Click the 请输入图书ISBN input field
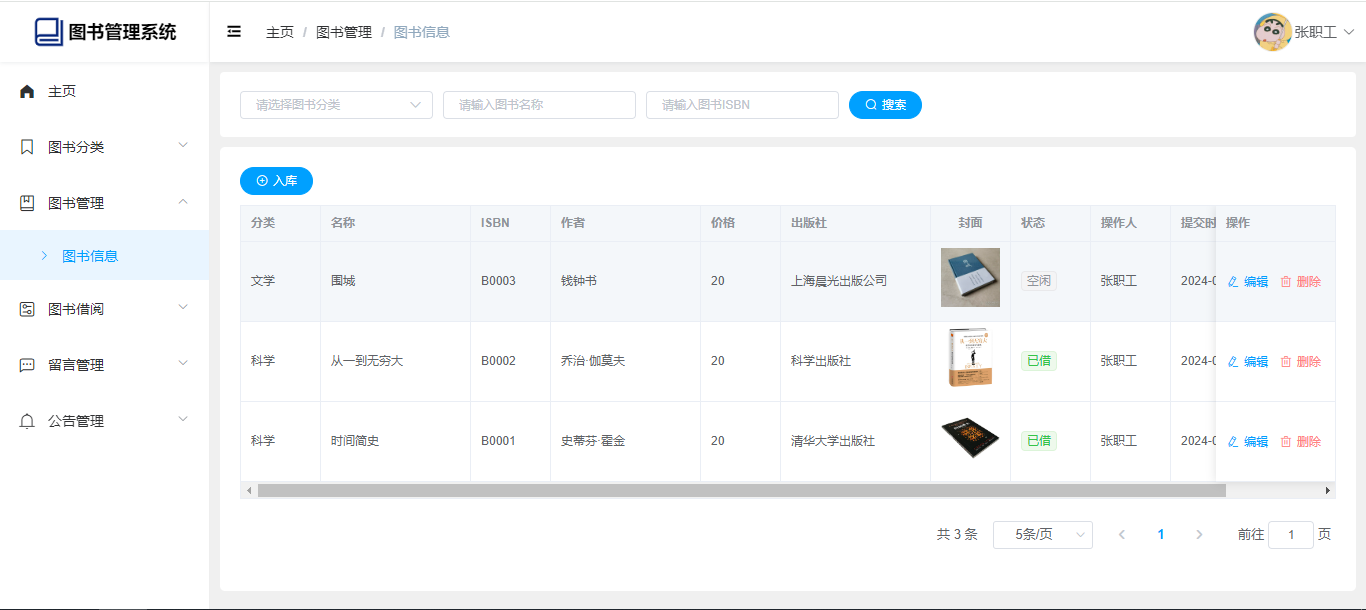Viewport: 1366px width, 610px height. click(x=741, y=105)
